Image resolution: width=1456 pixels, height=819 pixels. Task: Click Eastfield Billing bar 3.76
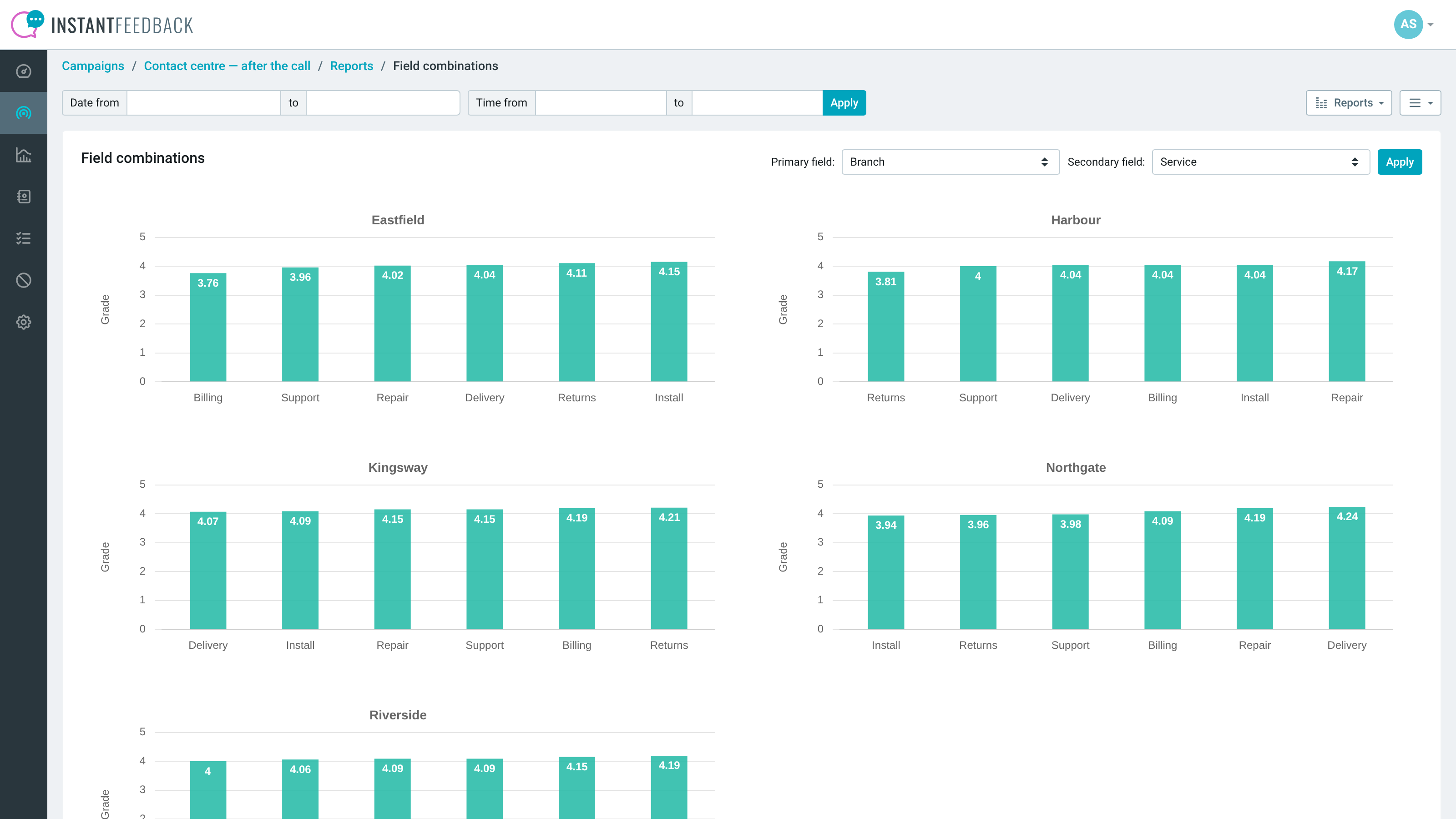208,327
